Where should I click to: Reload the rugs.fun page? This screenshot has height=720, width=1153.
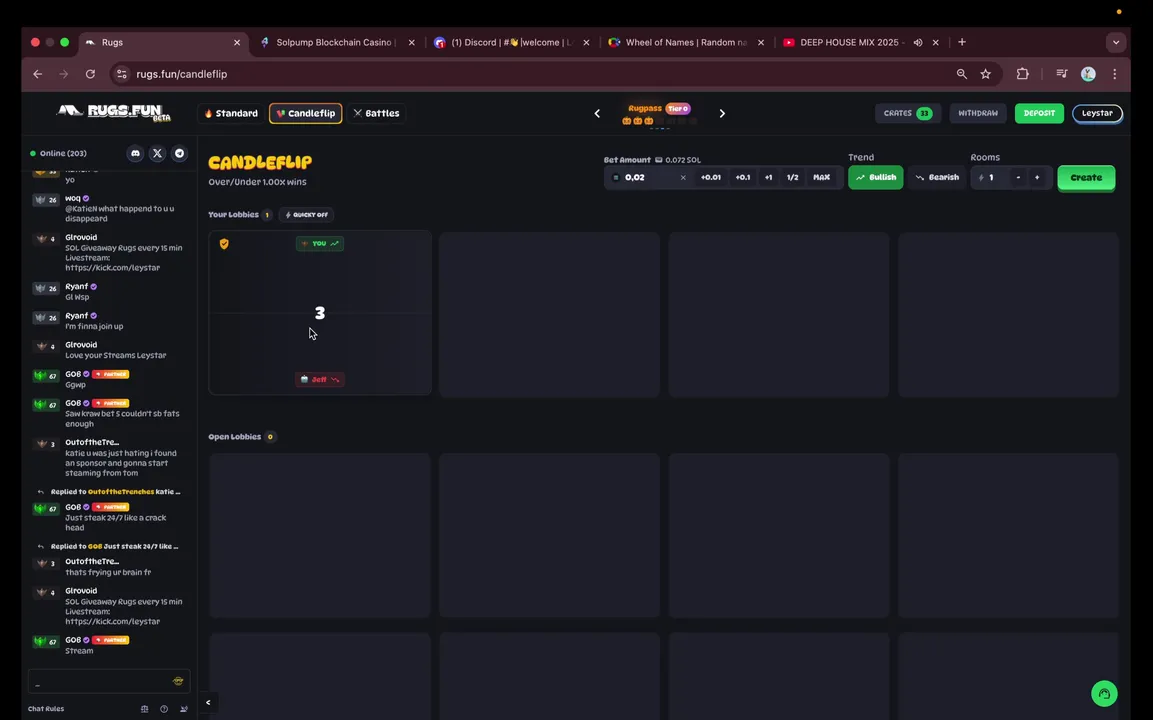click(x=90, y=74)
